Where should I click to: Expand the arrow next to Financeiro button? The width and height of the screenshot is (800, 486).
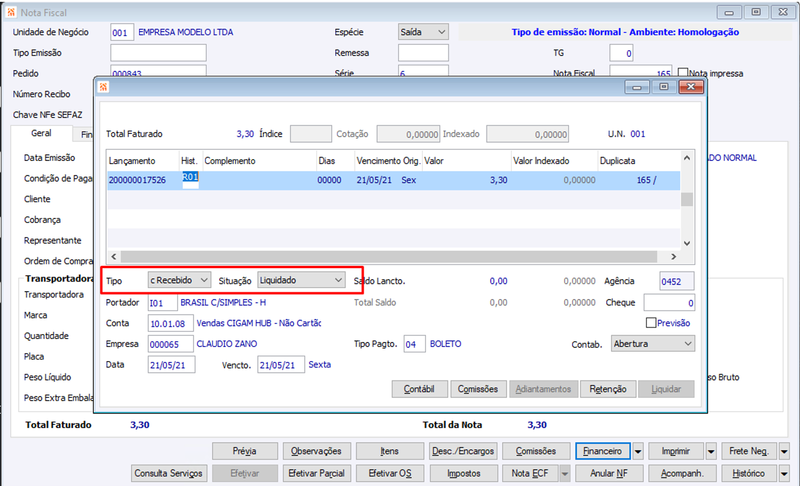point(638,451)
